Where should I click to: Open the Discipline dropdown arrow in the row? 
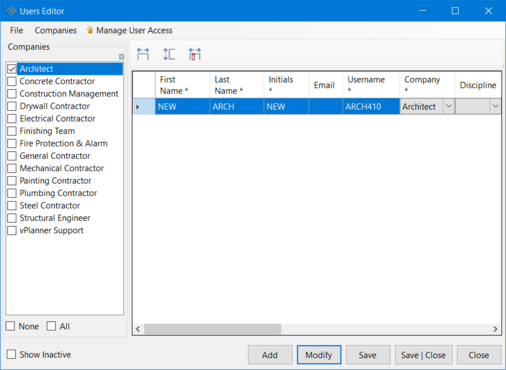(495, 107)
